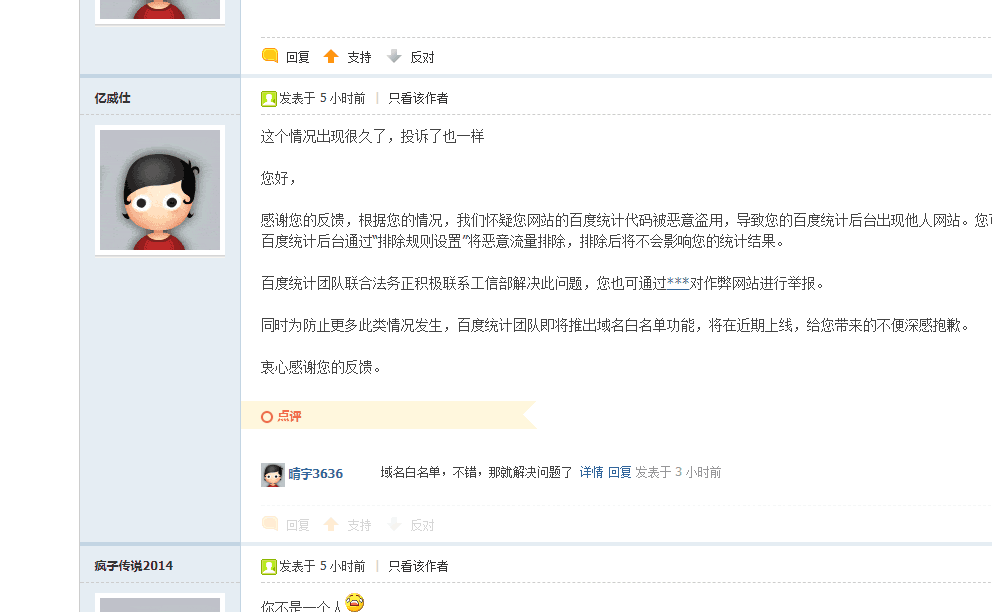Open username 疯子传说2014 profile
This screenshot has height=612, width=992.
133,566
